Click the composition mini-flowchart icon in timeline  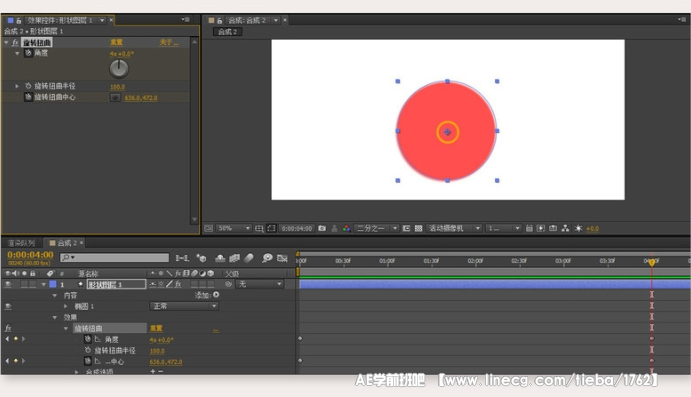[182, 258]
